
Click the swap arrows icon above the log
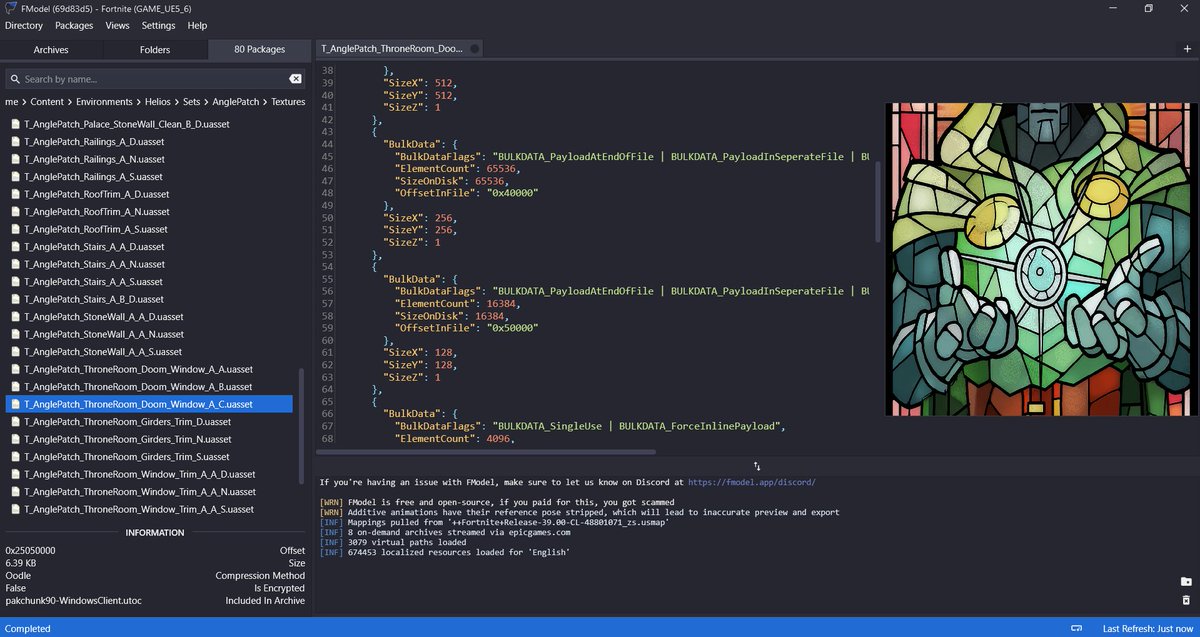757,466
